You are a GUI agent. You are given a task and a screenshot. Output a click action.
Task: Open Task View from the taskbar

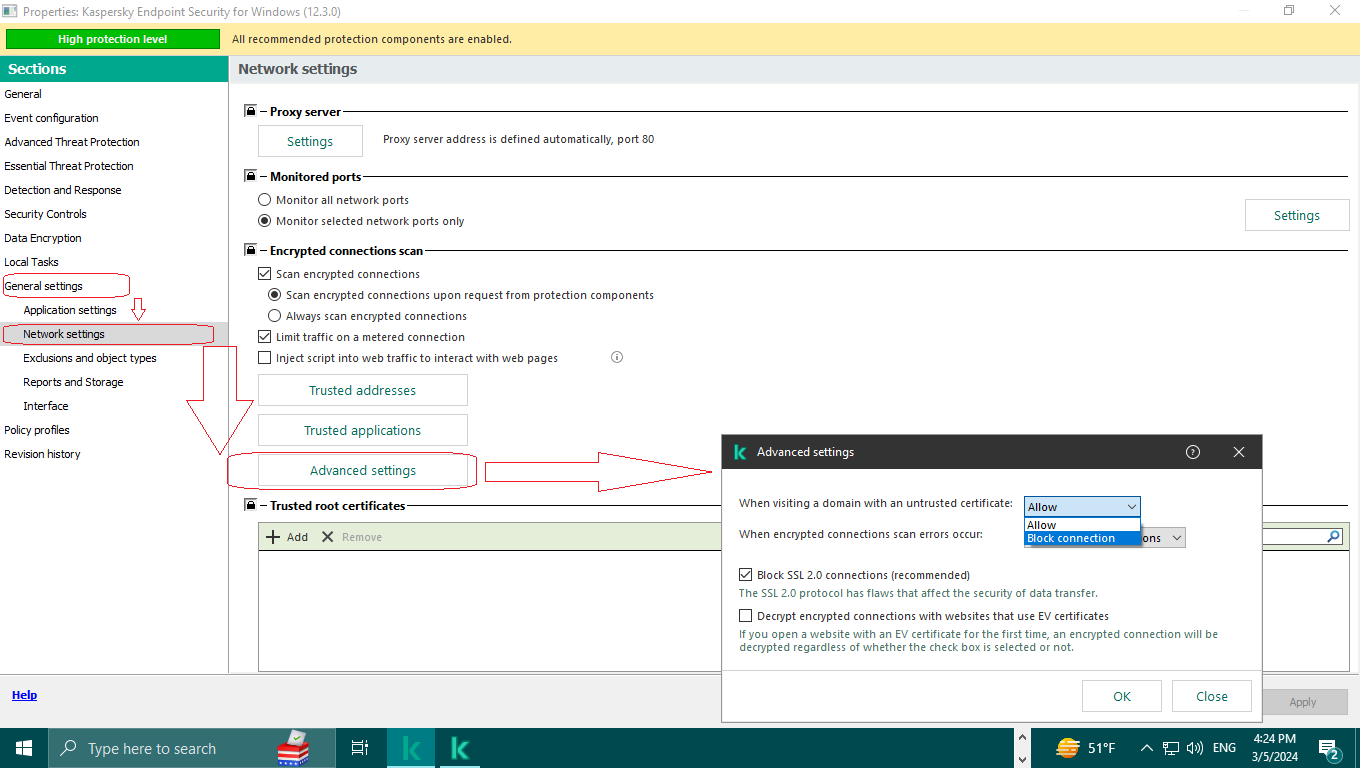pyautogui.click(x=360, y=748)
